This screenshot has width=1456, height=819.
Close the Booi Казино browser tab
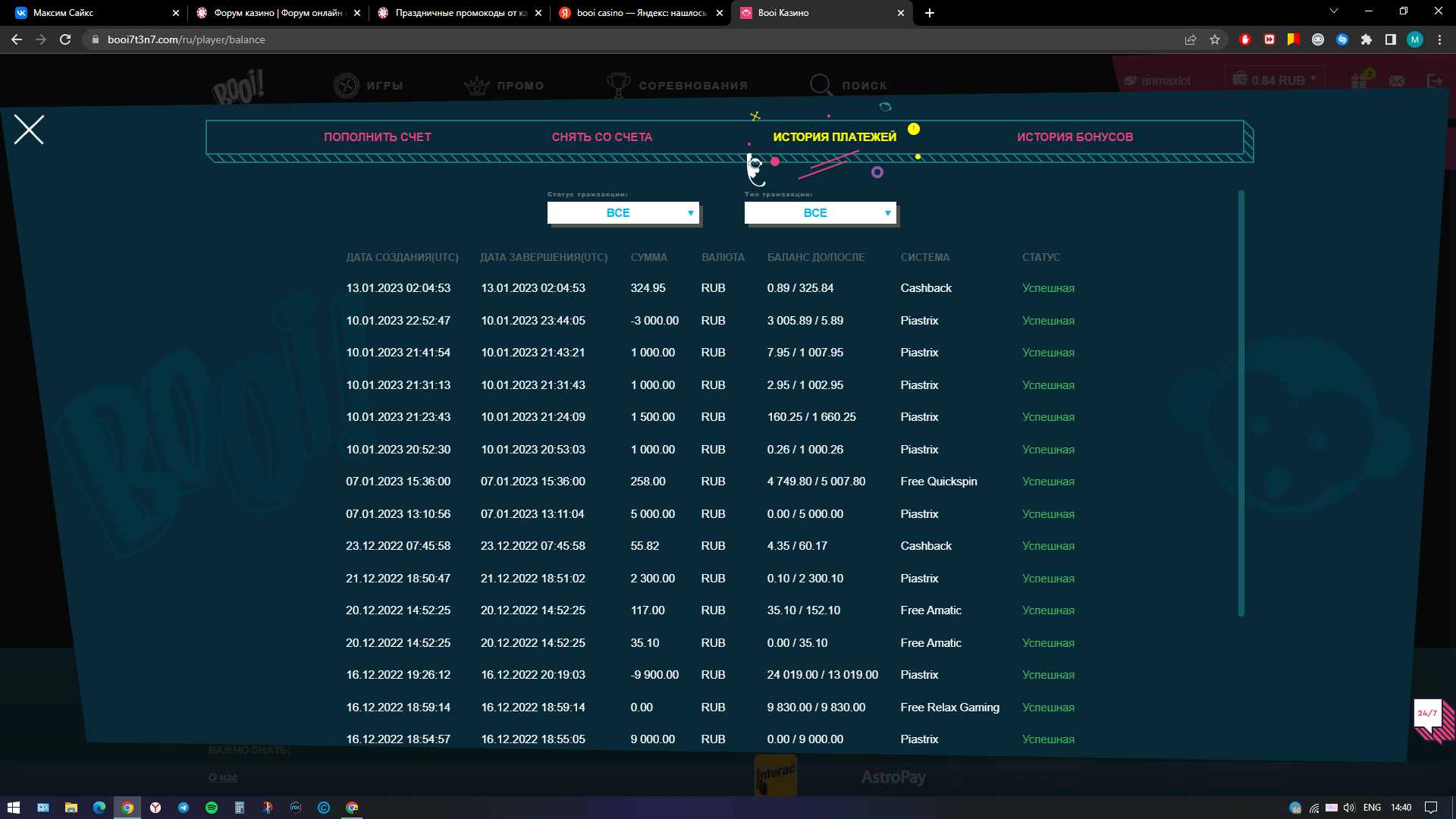coord(901,13)
